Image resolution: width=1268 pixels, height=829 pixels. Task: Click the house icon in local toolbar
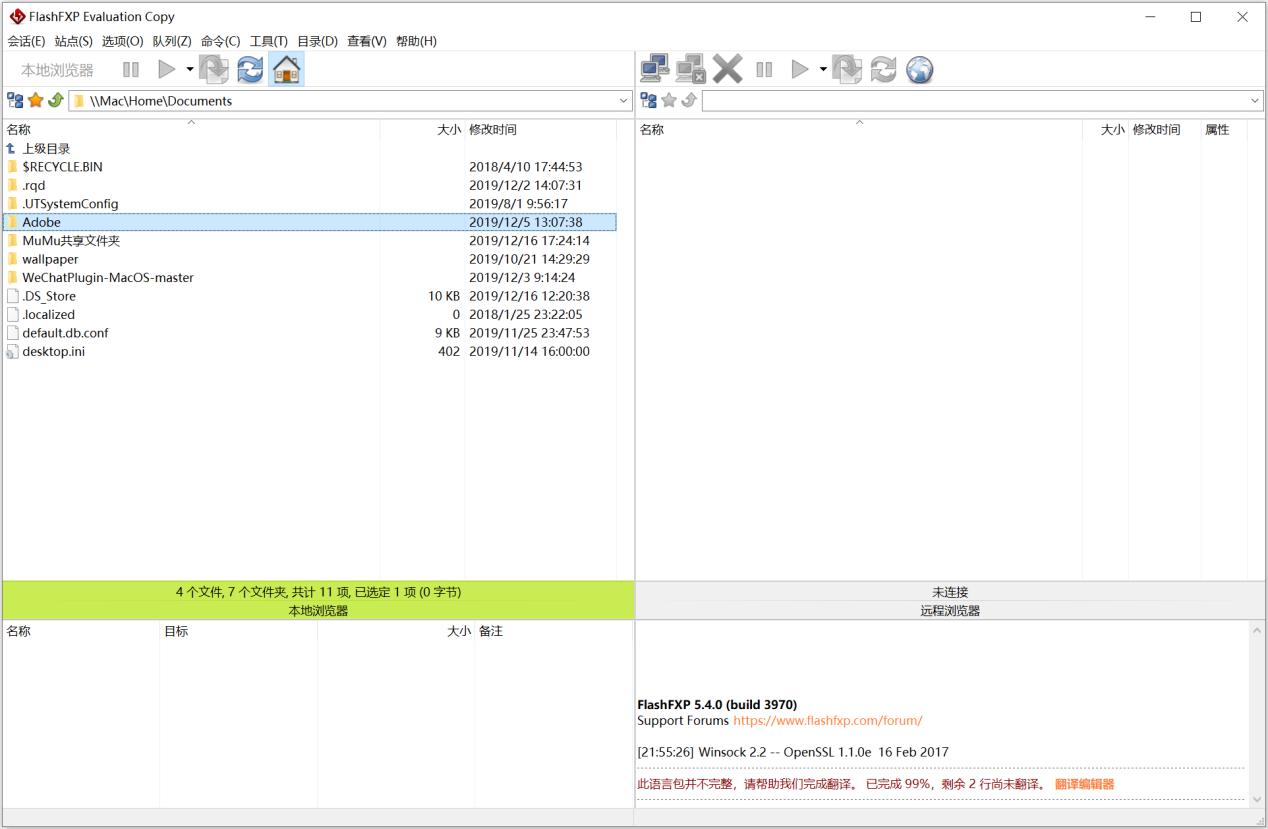pos(286,69)
